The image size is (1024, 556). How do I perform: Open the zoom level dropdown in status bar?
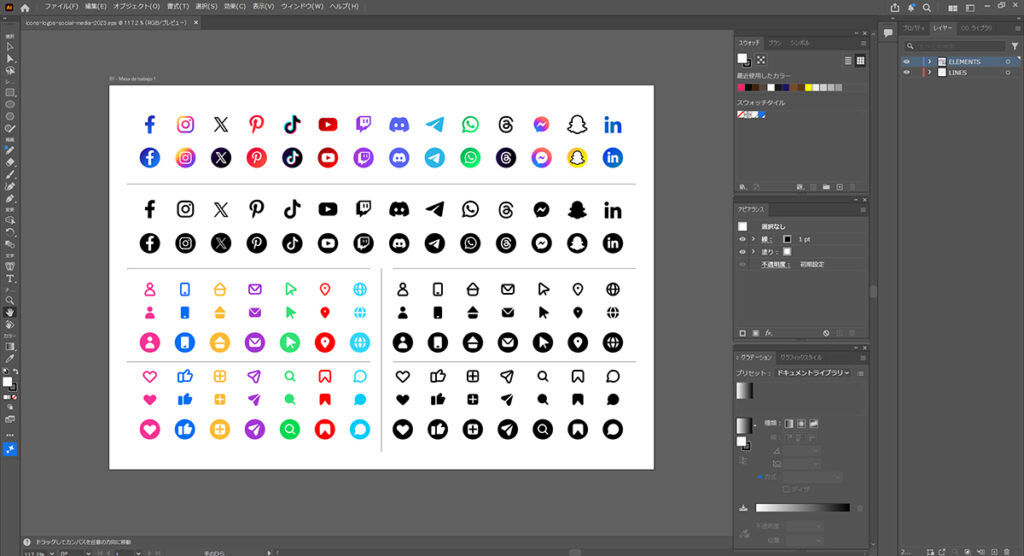pyautogui.click(x=52, y=553)
